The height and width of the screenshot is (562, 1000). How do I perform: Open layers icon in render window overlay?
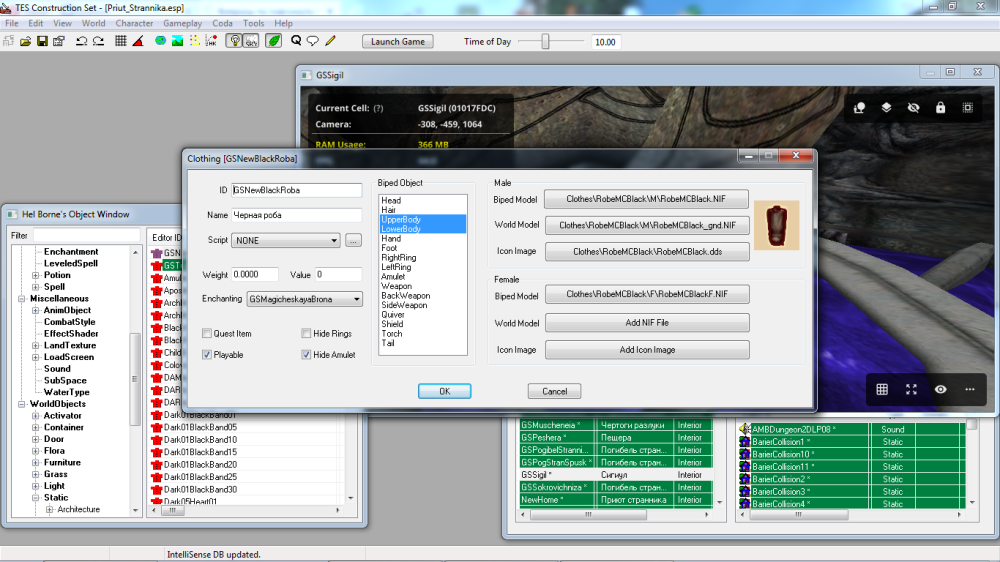click(x=886, y=108)
